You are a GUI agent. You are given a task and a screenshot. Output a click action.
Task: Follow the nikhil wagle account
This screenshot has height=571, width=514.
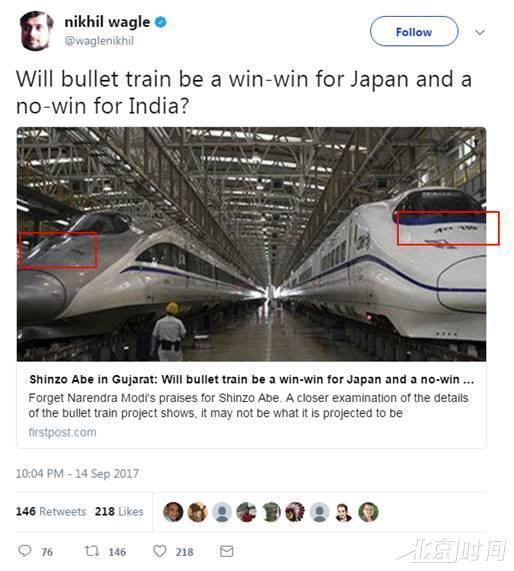[x=414, y=32]
